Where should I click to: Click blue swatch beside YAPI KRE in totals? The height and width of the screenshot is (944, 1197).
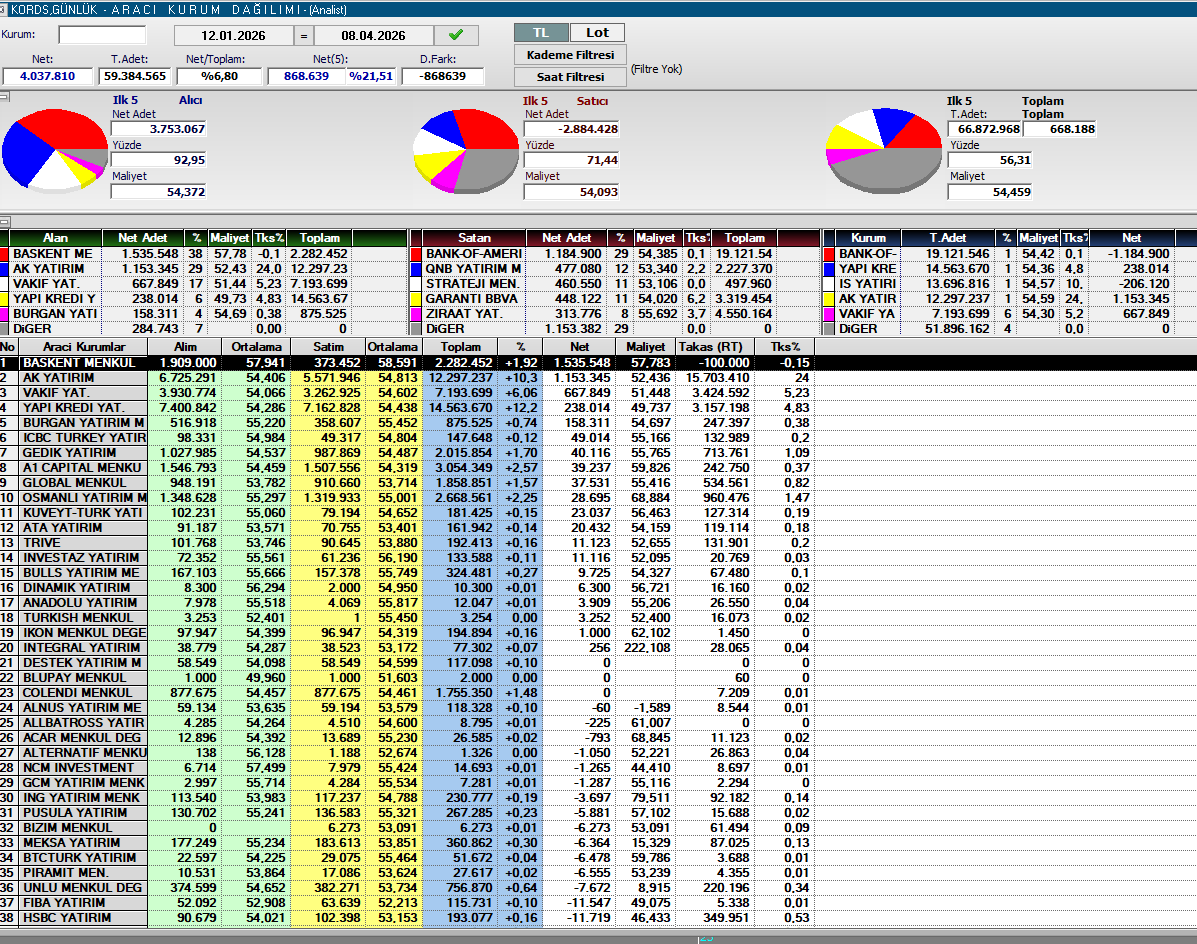(x=829, y=269)
